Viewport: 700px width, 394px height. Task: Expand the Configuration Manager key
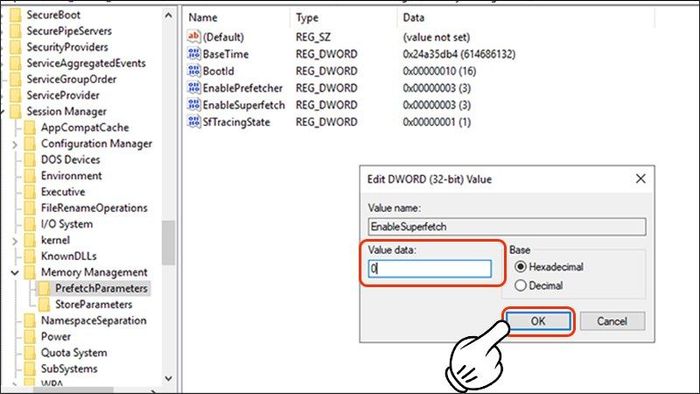14,145
